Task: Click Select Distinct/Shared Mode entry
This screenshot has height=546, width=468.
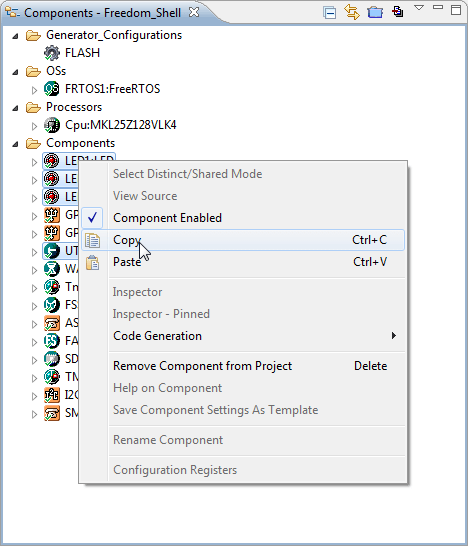Action: click(x=243, y=174)
